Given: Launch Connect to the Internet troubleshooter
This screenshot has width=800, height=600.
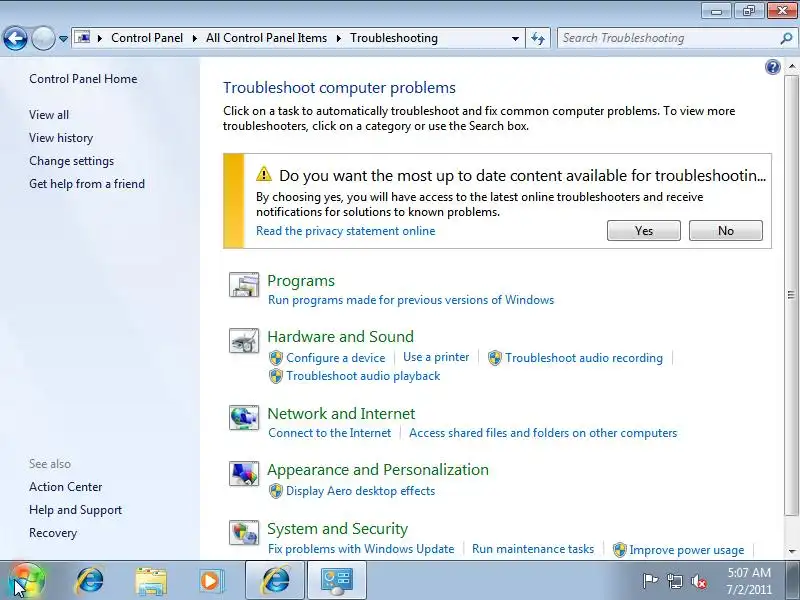Looking at the screenshot, I should coord(330,433).
